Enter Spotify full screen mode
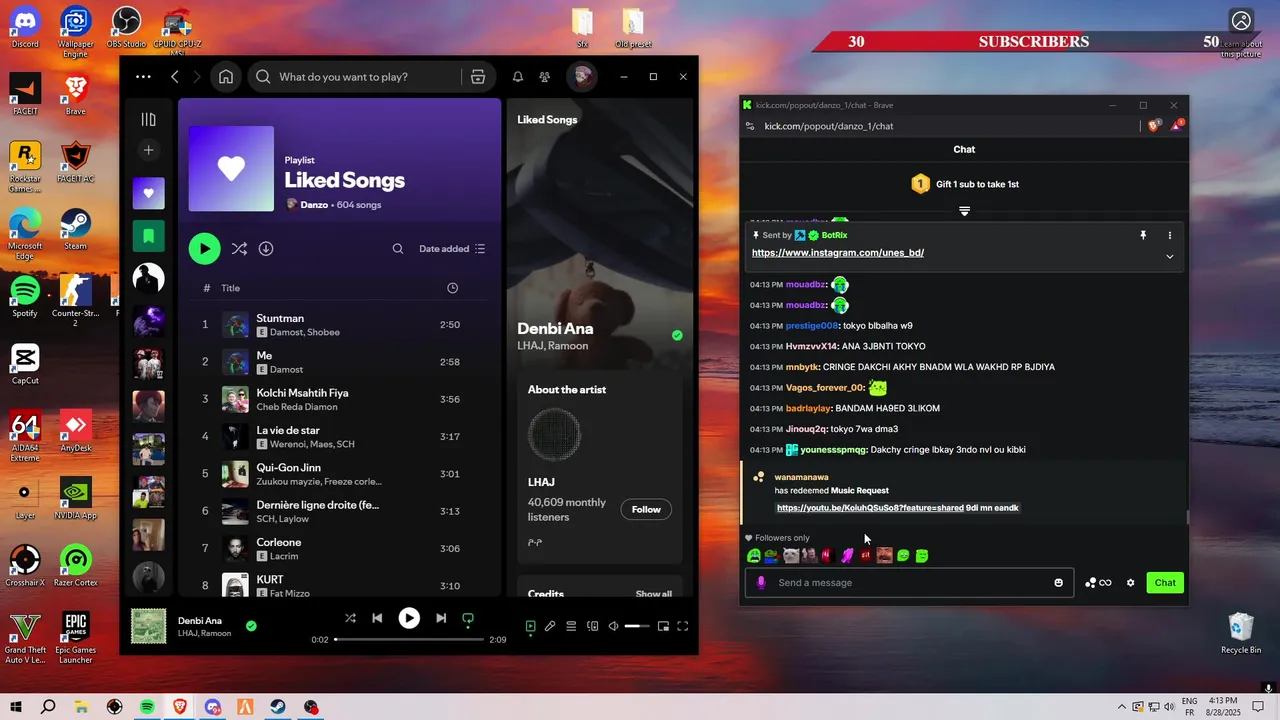 coord(683,626)
